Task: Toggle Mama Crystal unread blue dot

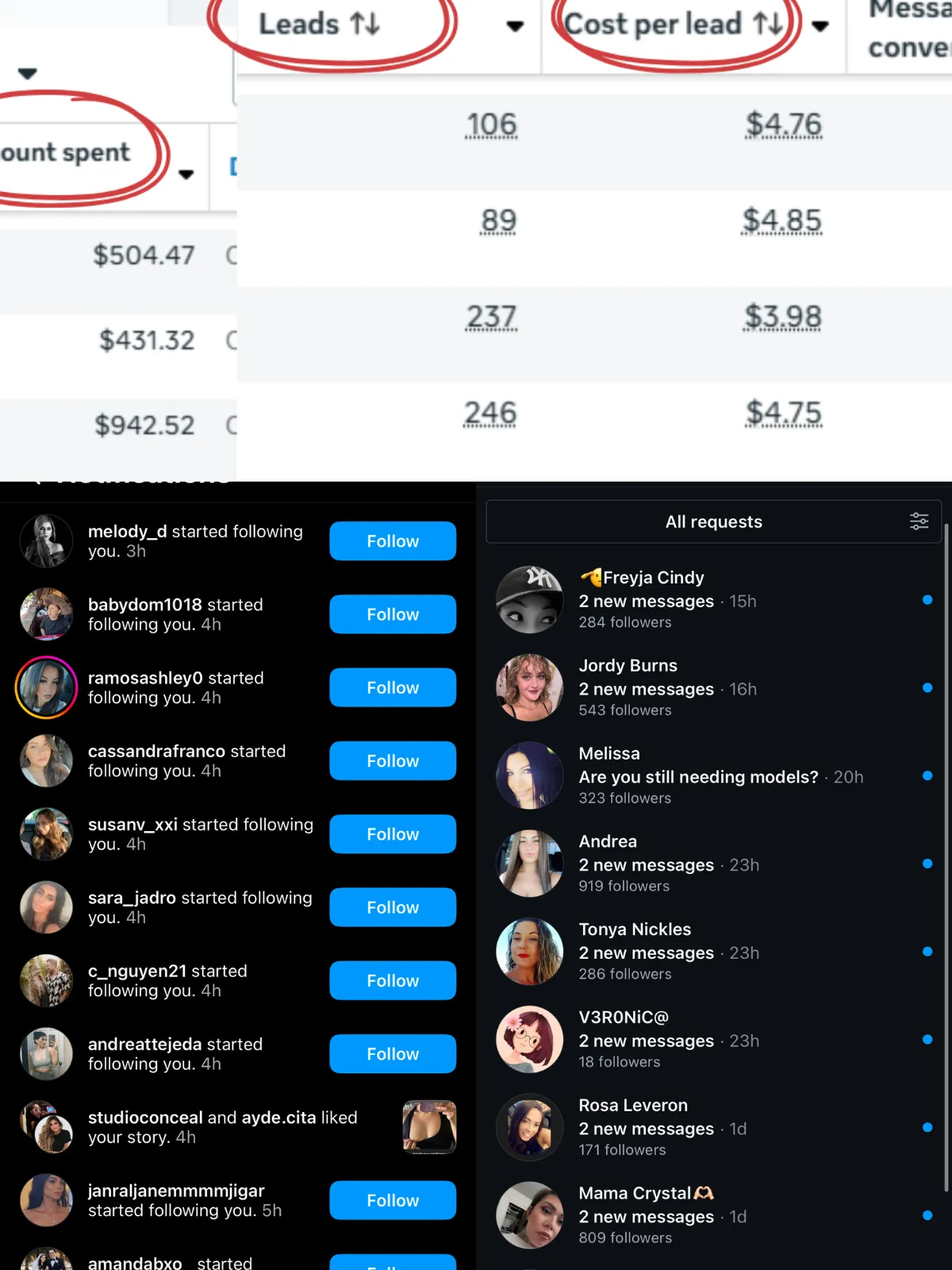Action: [927, 1215]
